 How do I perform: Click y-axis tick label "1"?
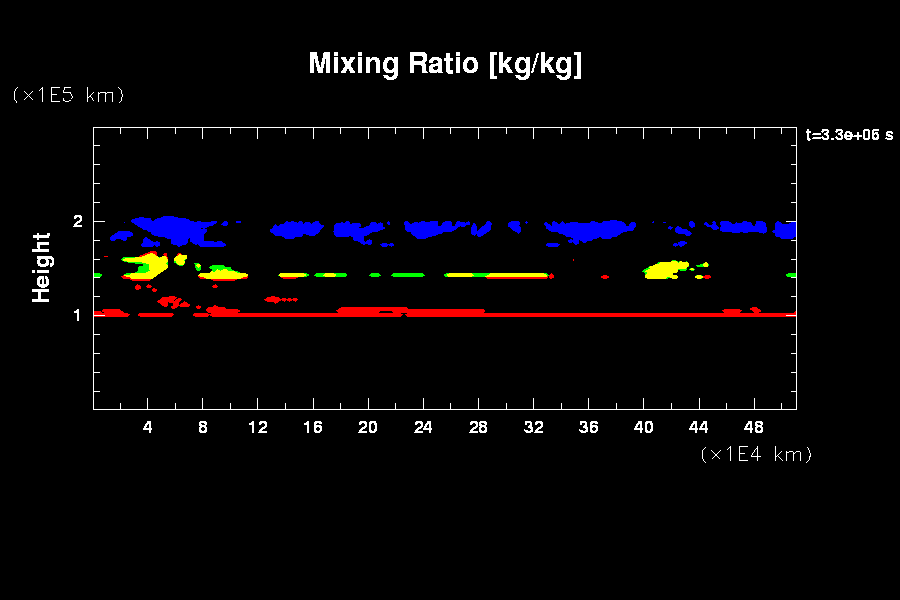78,315
